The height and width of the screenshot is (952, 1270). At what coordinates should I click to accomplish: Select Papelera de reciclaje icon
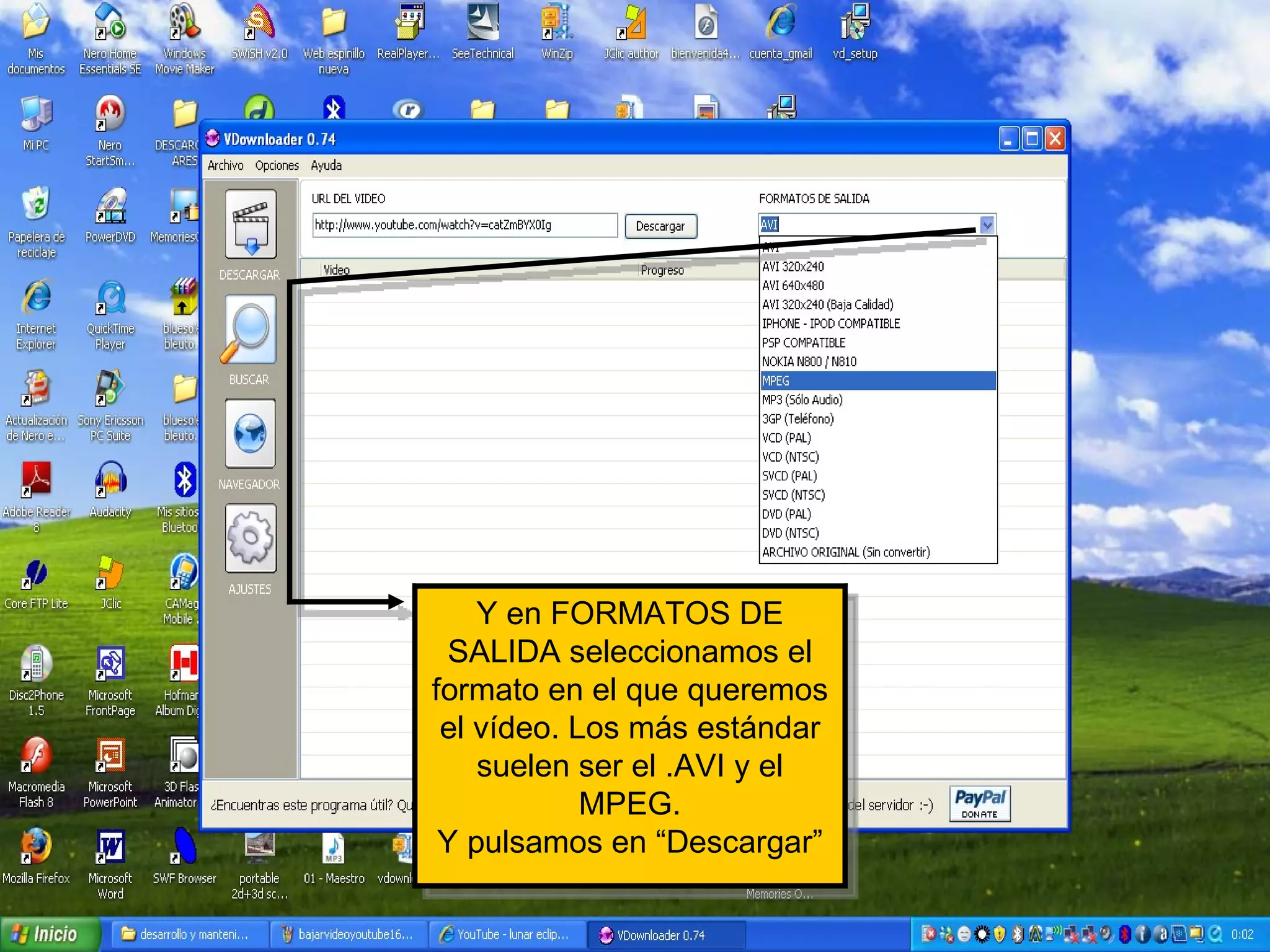[x=36, y=222]
